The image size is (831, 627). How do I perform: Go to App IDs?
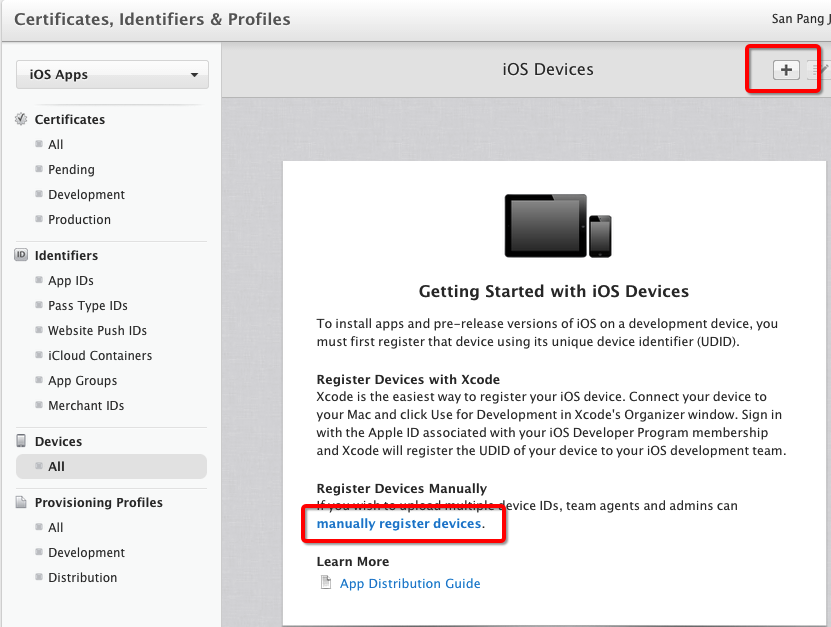point(70,280)
